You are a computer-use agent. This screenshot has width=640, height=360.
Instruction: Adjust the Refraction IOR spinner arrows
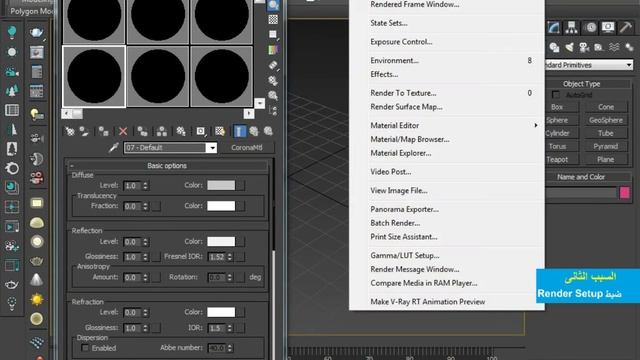(230, 328)
